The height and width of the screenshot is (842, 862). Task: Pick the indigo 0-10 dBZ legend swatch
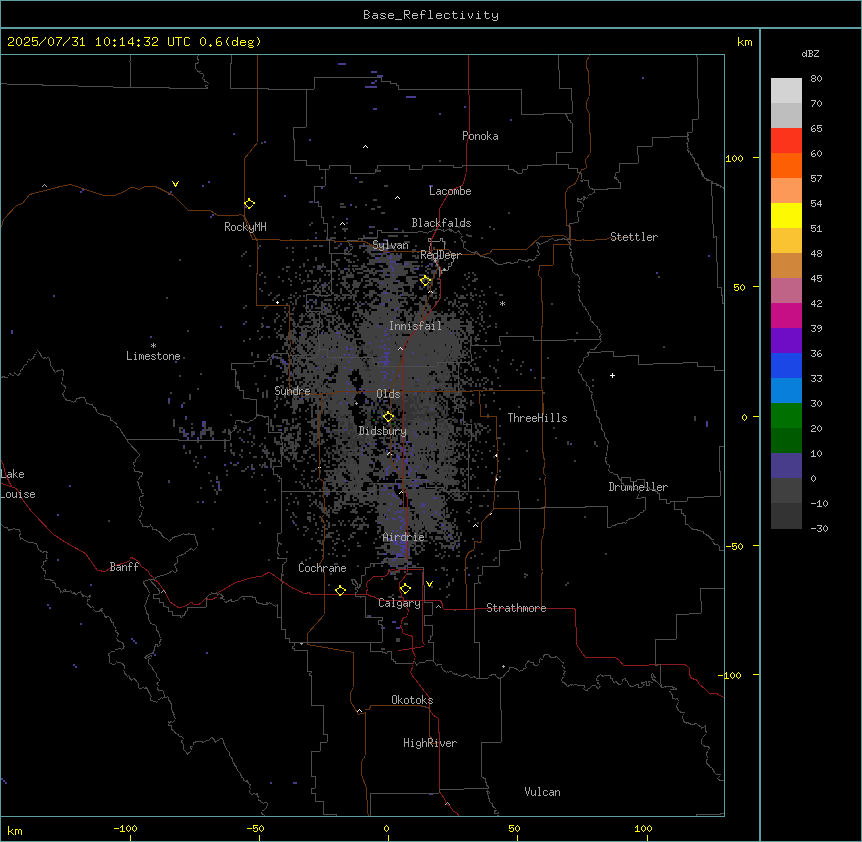(786, 466)
